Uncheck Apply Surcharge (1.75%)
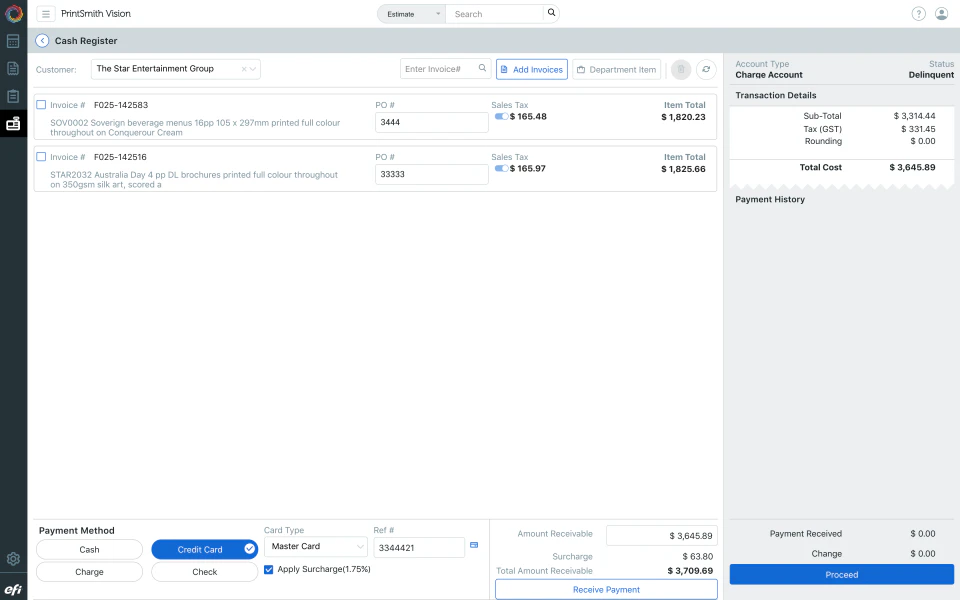This screenshot has height=600, width=960. click(x=268, y=568)
